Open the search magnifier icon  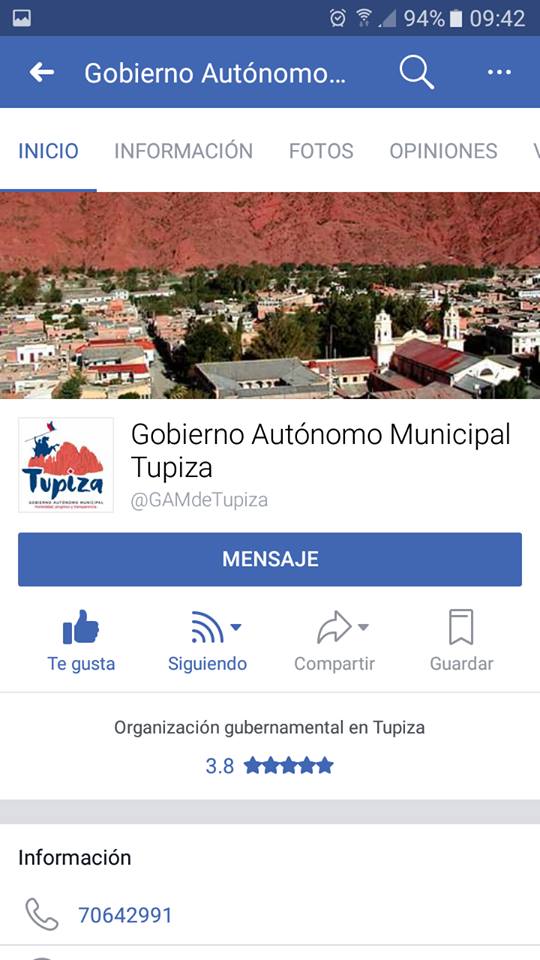(x=417, y=73)
